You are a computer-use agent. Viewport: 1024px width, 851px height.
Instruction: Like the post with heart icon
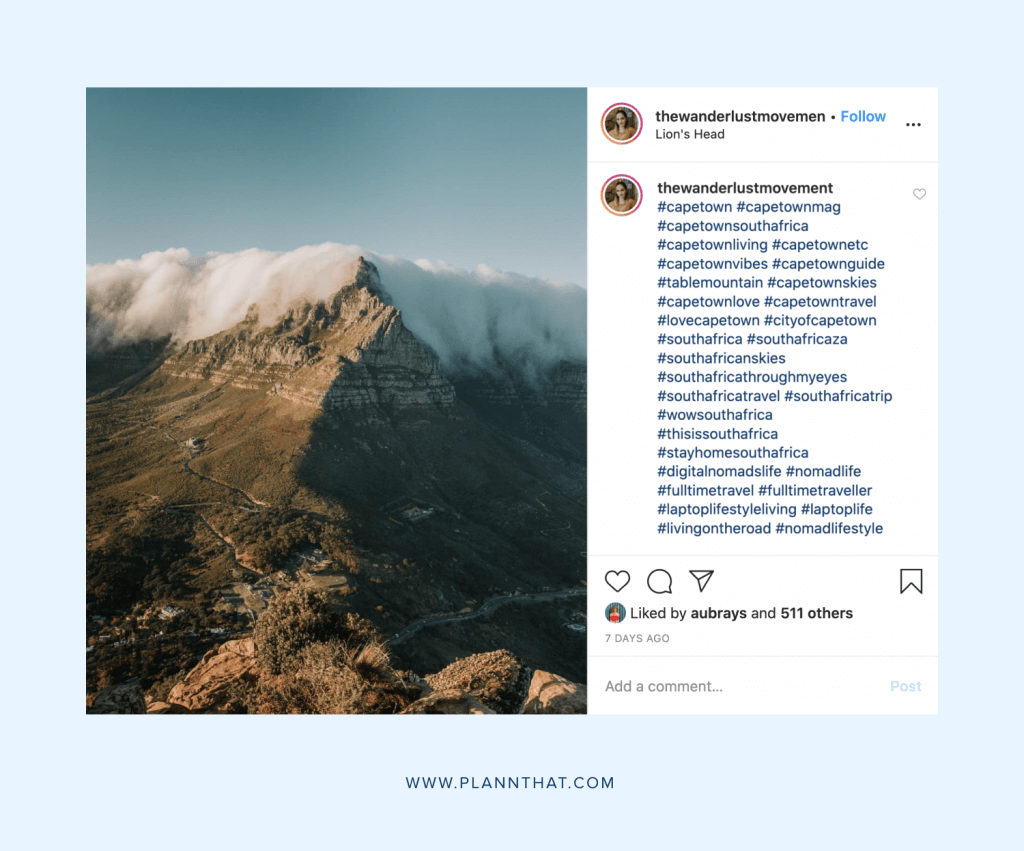click(x=617, y=581)
